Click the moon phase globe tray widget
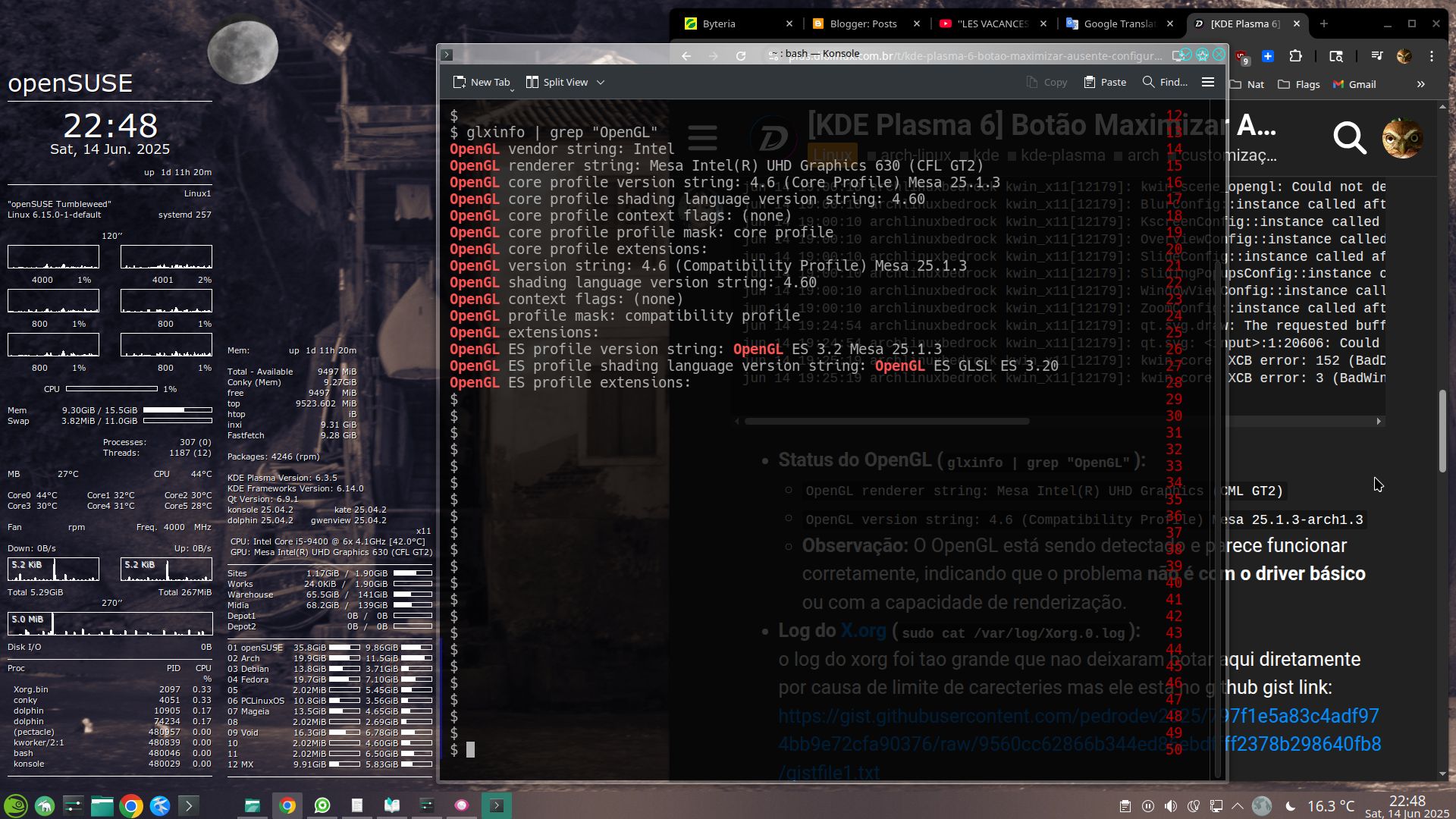Screen dimensions: 1456x819 [x=1262, y=806]
